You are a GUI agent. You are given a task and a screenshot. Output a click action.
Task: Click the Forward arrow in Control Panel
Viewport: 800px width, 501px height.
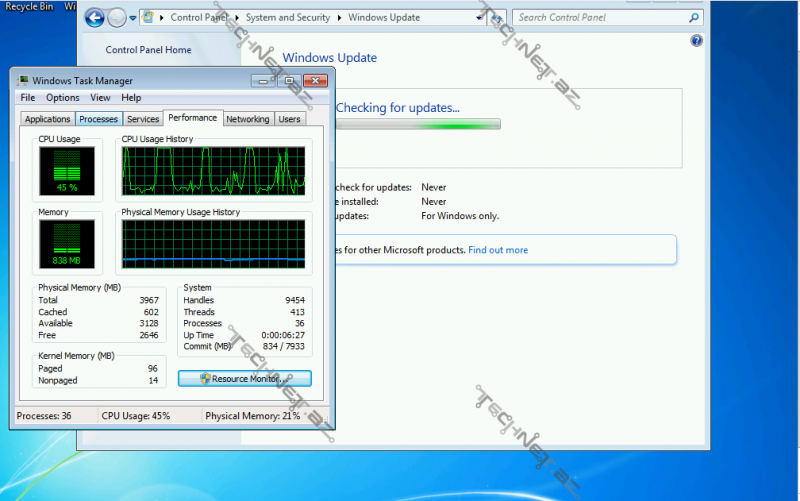click(118, 17)
